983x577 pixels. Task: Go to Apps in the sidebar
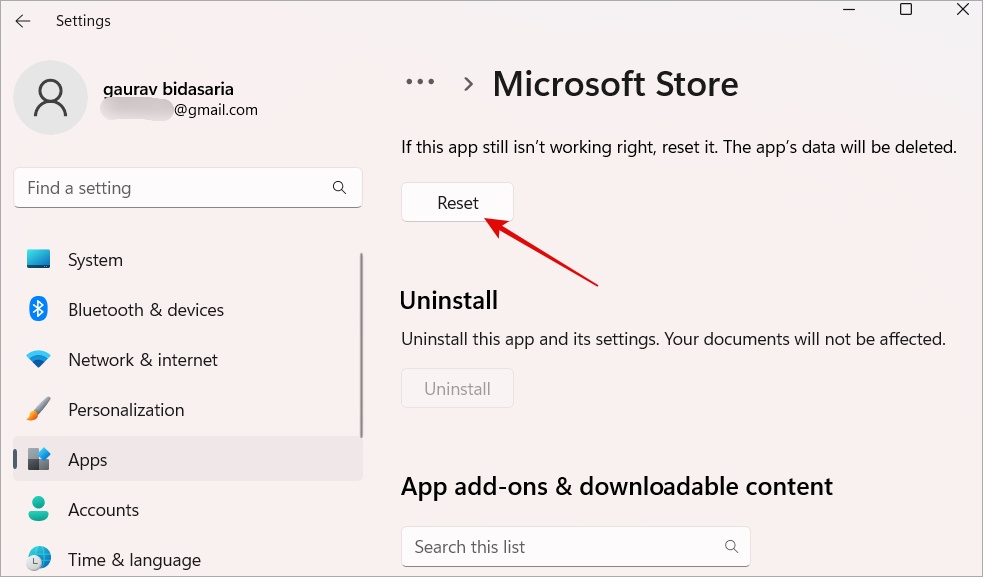click(88, 460)
